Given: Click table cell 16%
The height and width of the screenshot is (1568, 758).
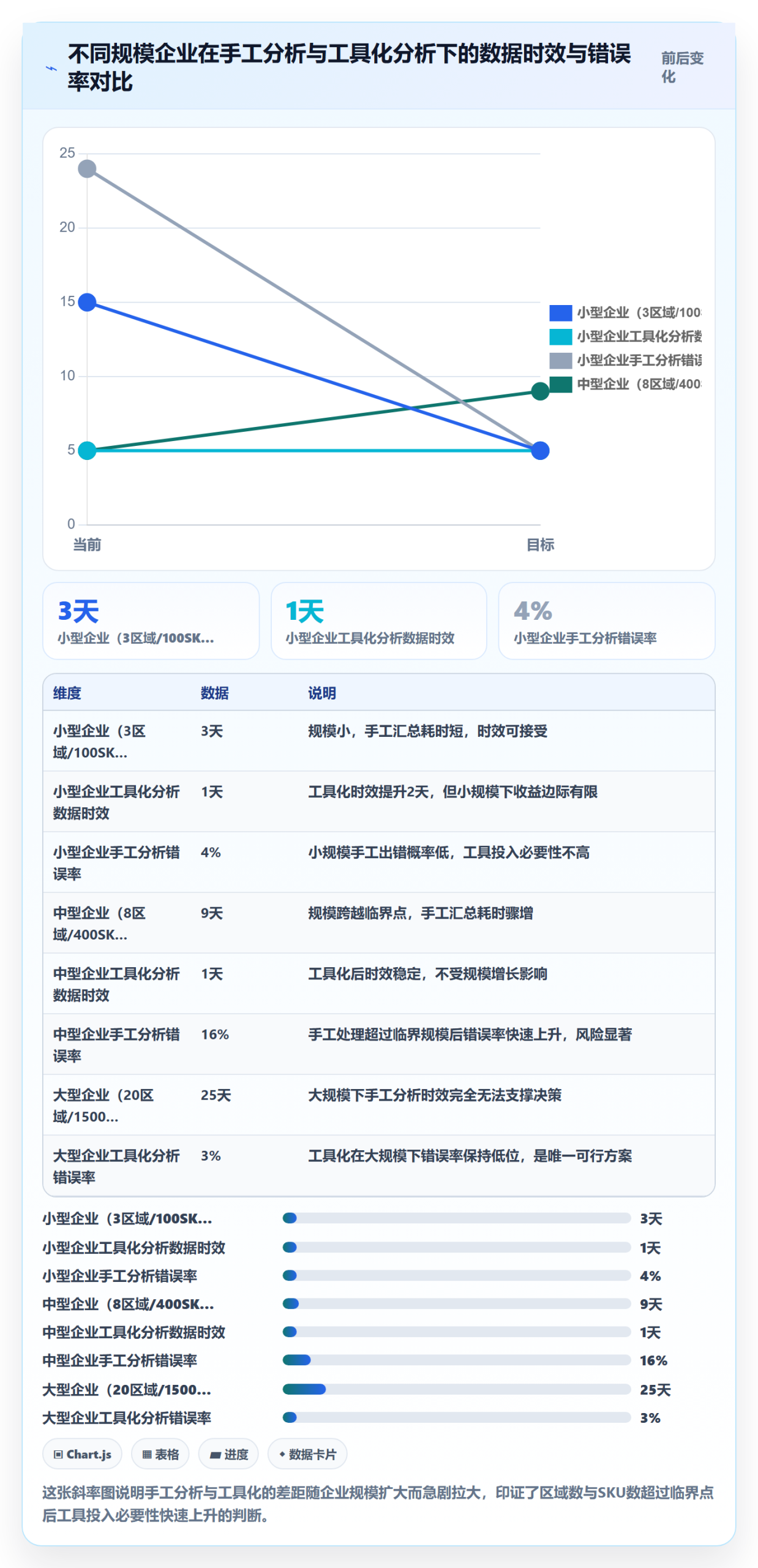Looking at the screenshot, I should (x=215, y=1035).
